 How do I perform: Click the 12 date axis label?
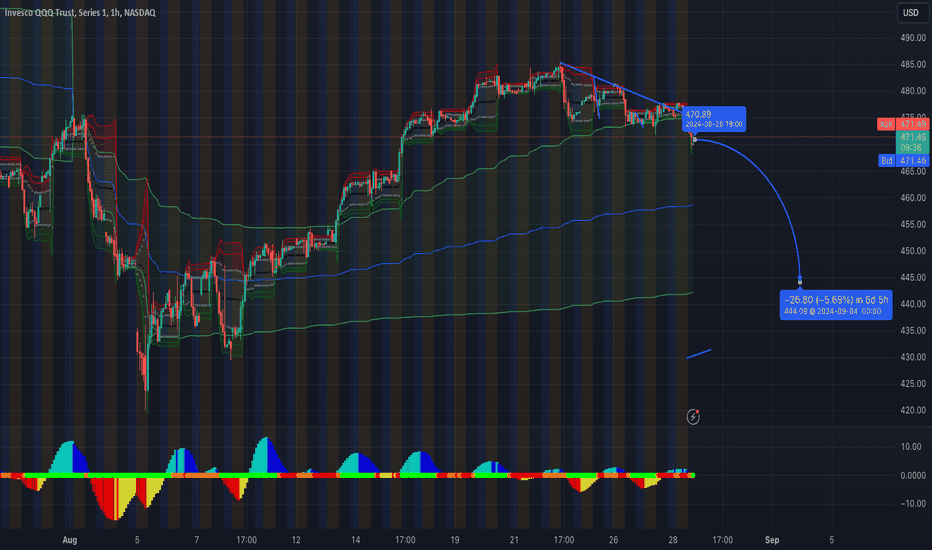pos(296,540)
